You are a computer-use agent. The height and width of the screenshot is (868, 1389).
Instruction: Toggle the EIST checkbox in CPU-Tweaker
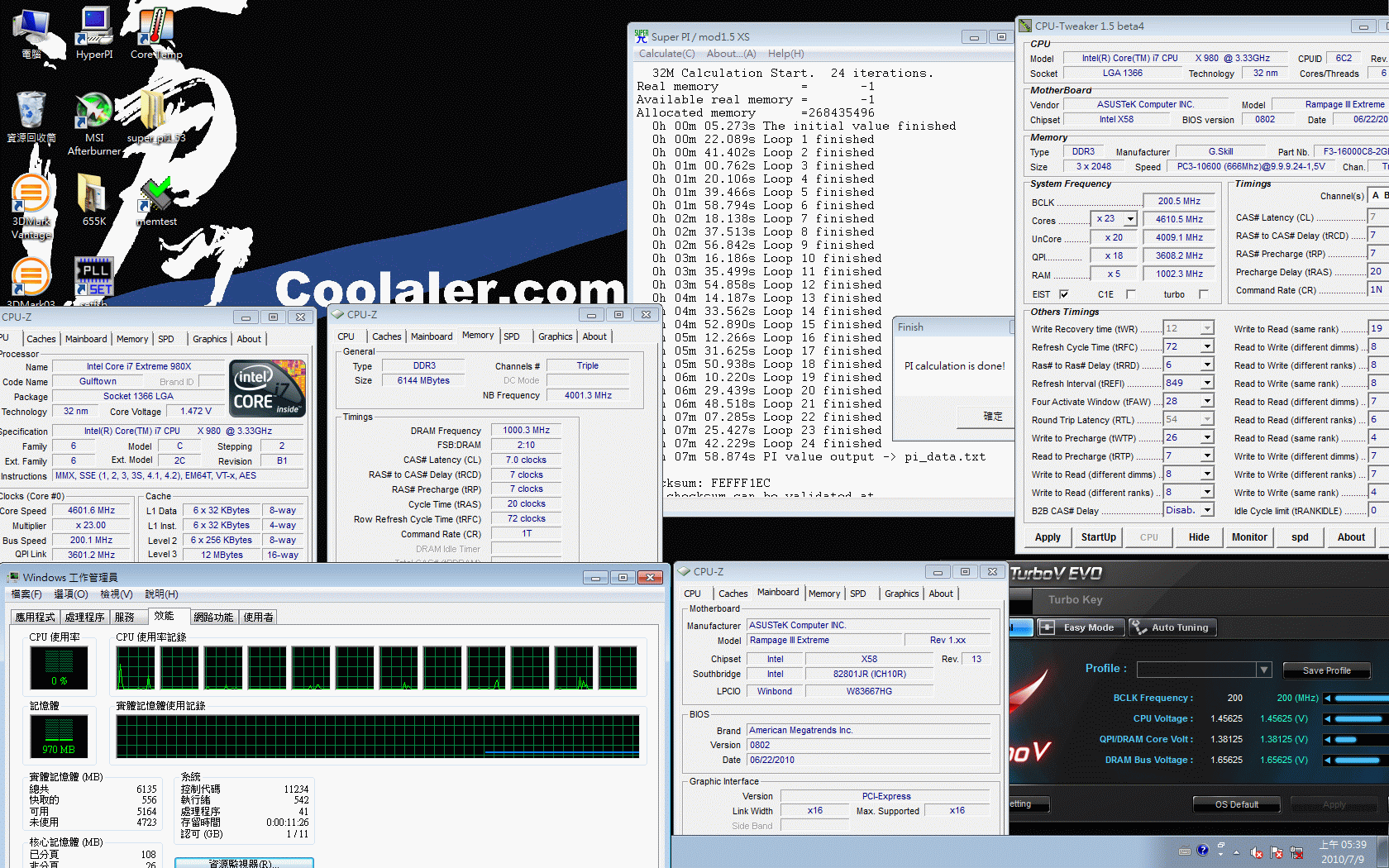[1064, 294]
